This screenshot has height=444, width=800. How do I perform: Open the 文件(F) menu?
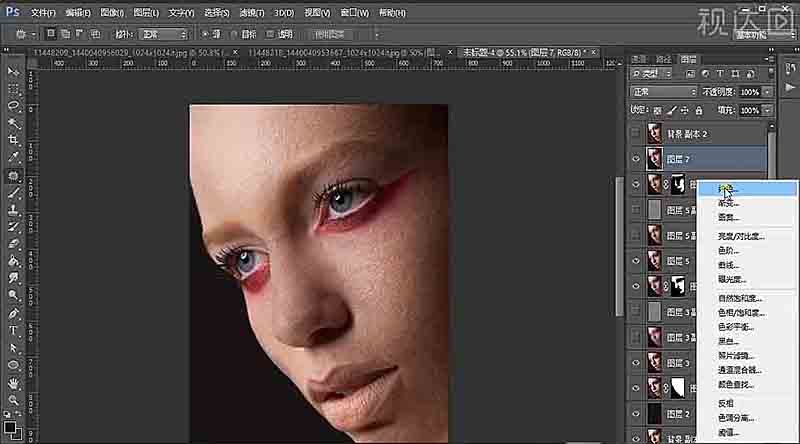pos(43,13)
